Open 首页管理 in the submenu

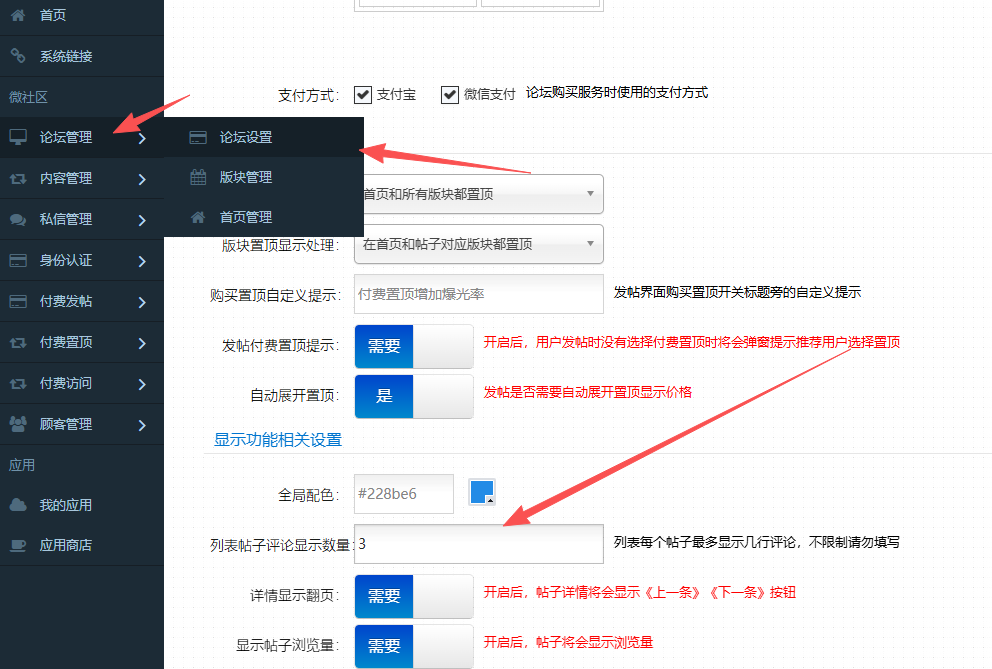point(246,217)
